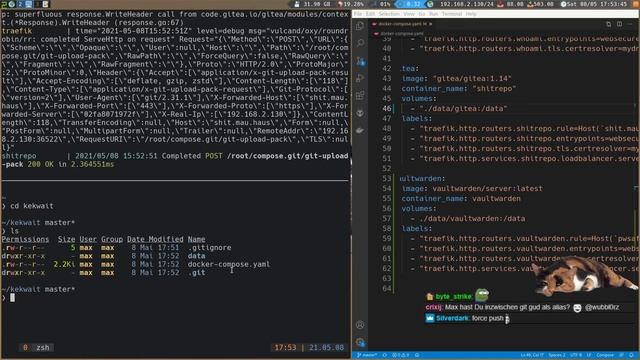Click the tmux clock 17:53 at terminal bottom
640x360 pixels.
tap(285, 348)
